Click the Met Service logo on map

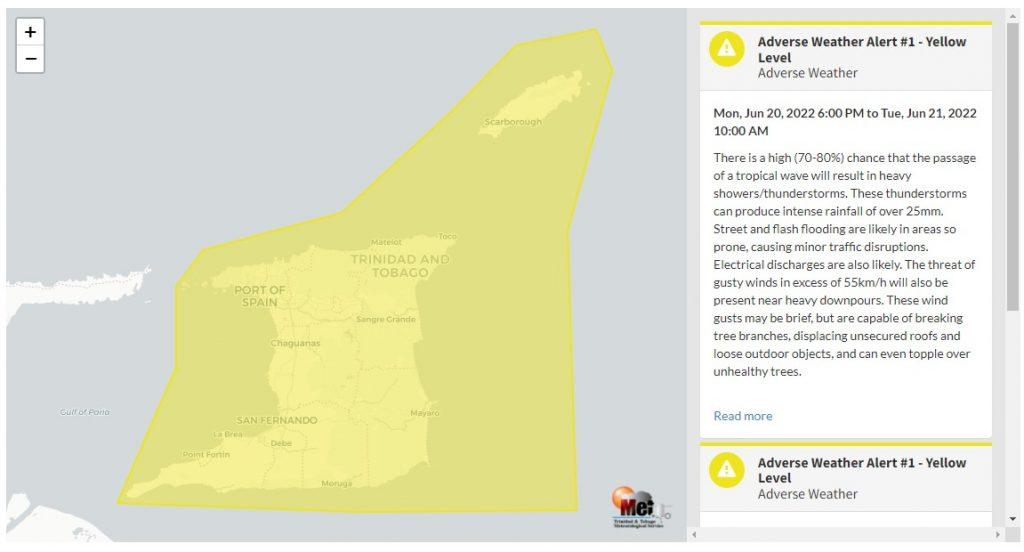point(639,507)
